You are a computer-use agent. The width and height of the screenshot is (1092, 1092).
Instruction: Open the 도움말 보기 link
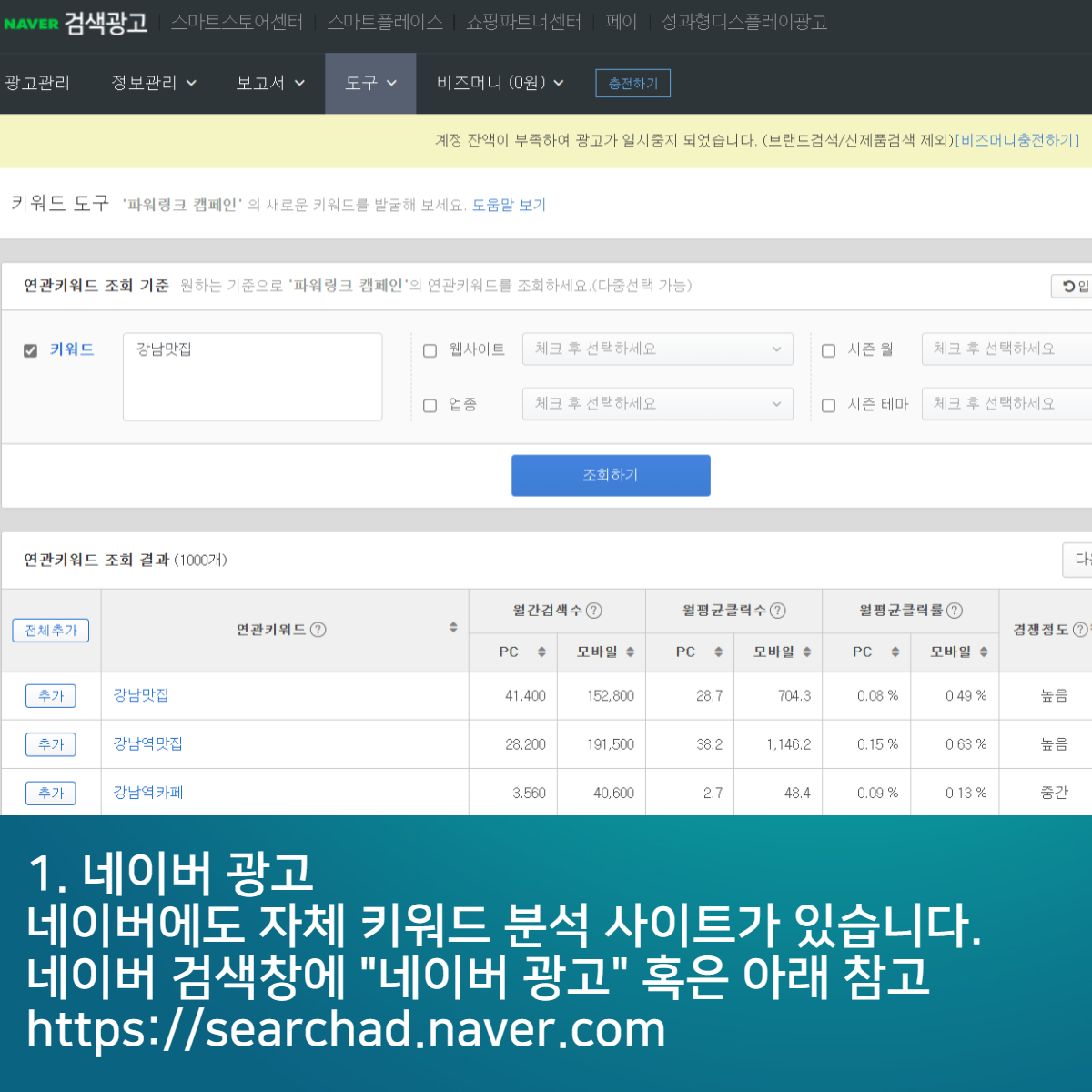coord(509,206)
